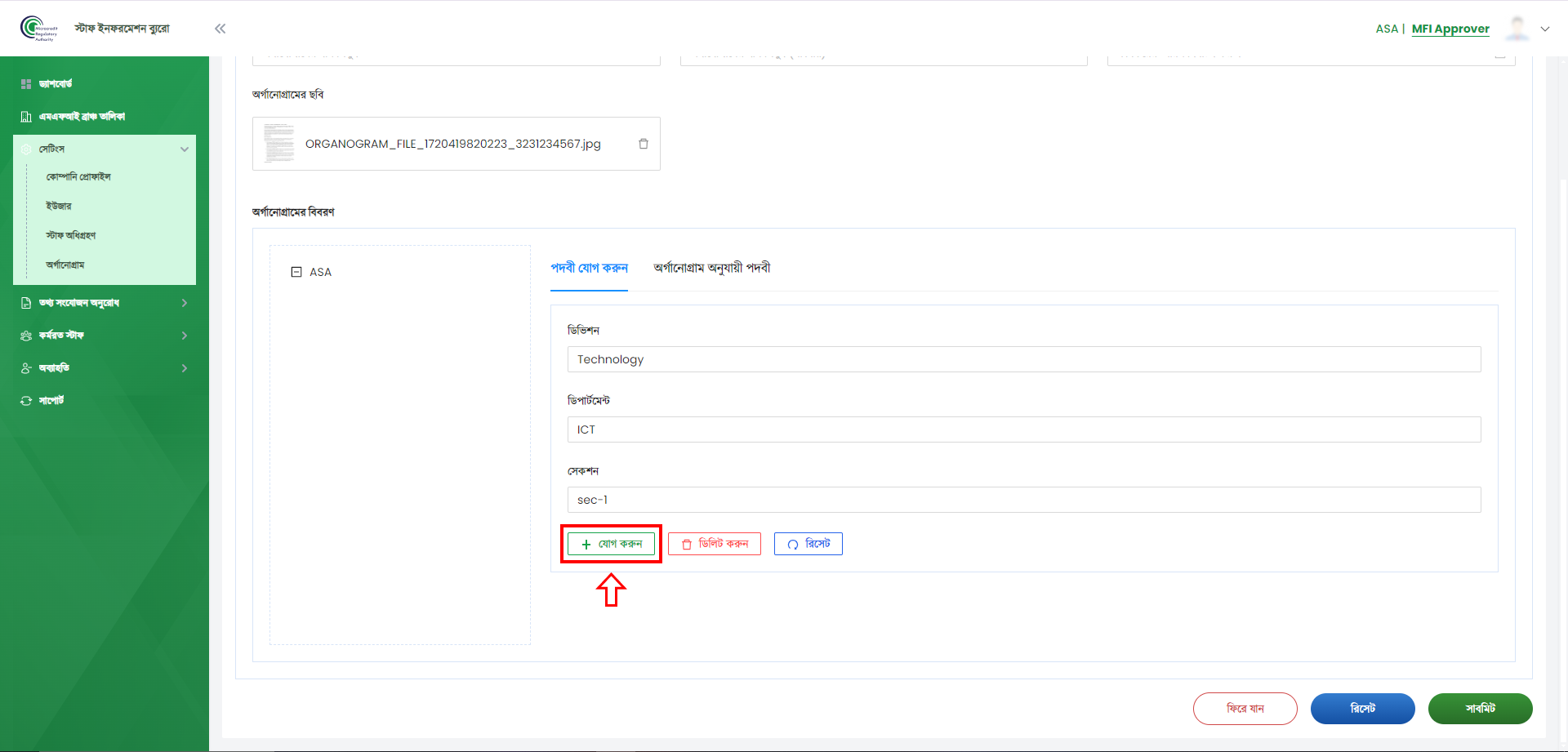Click the refresh icon beside সাপোর্ট
The image size is (1568, 752).
(26, 401)
